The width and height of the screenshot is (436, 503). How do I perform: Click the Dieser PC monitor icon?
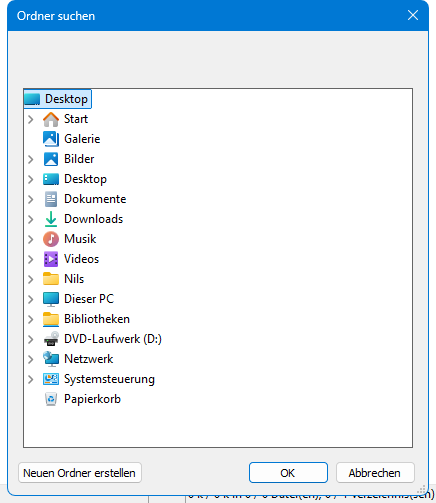[x=51, y=299]
